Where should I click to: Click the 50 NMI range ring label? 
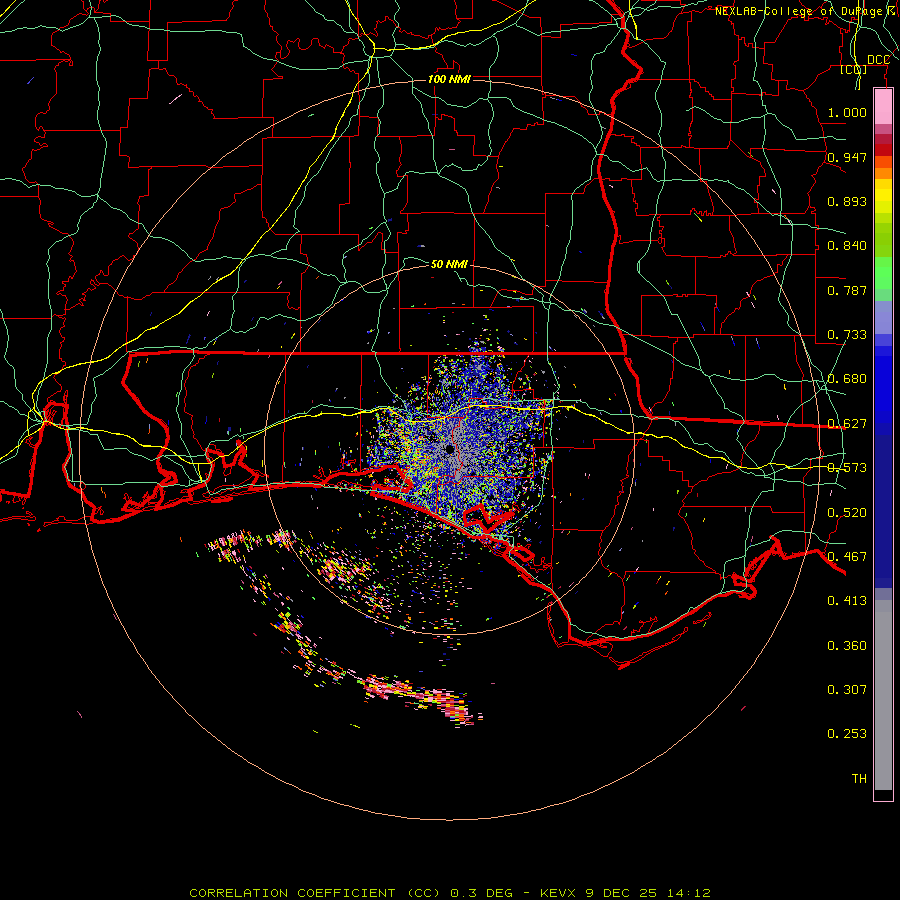click(x=449, y=264)
